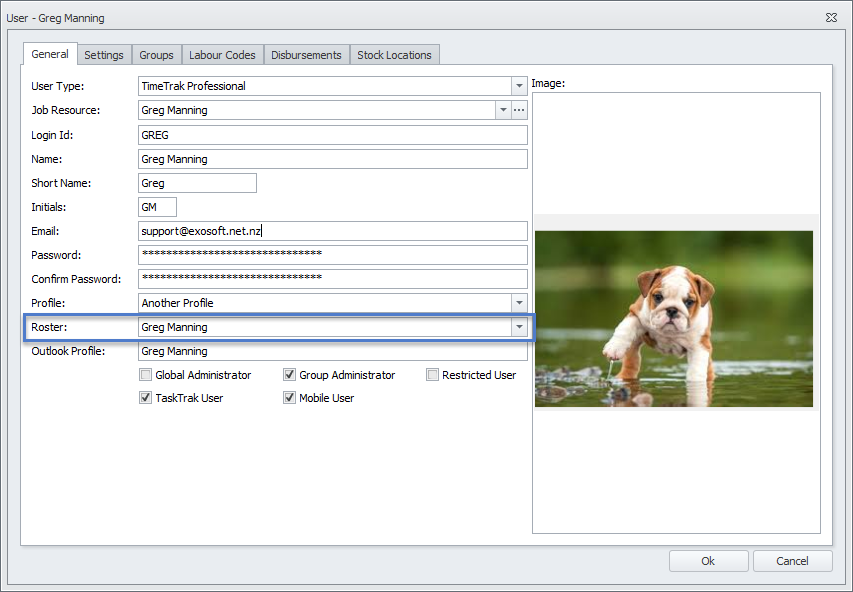Viewport: 853px width, 592px height.
Task: Expand the User Type dropdown
Action: click(518, 86)
